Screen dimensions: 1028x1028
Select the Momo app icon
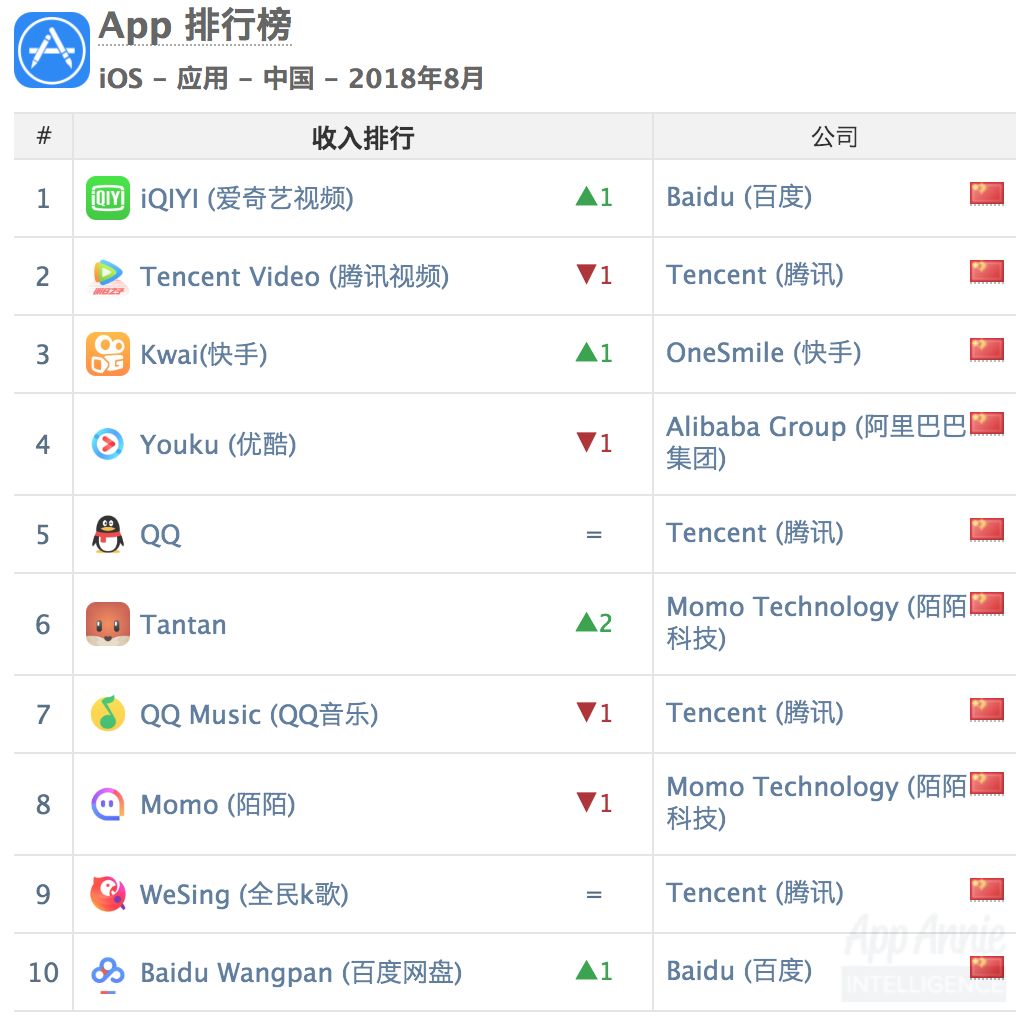(107, 804)
